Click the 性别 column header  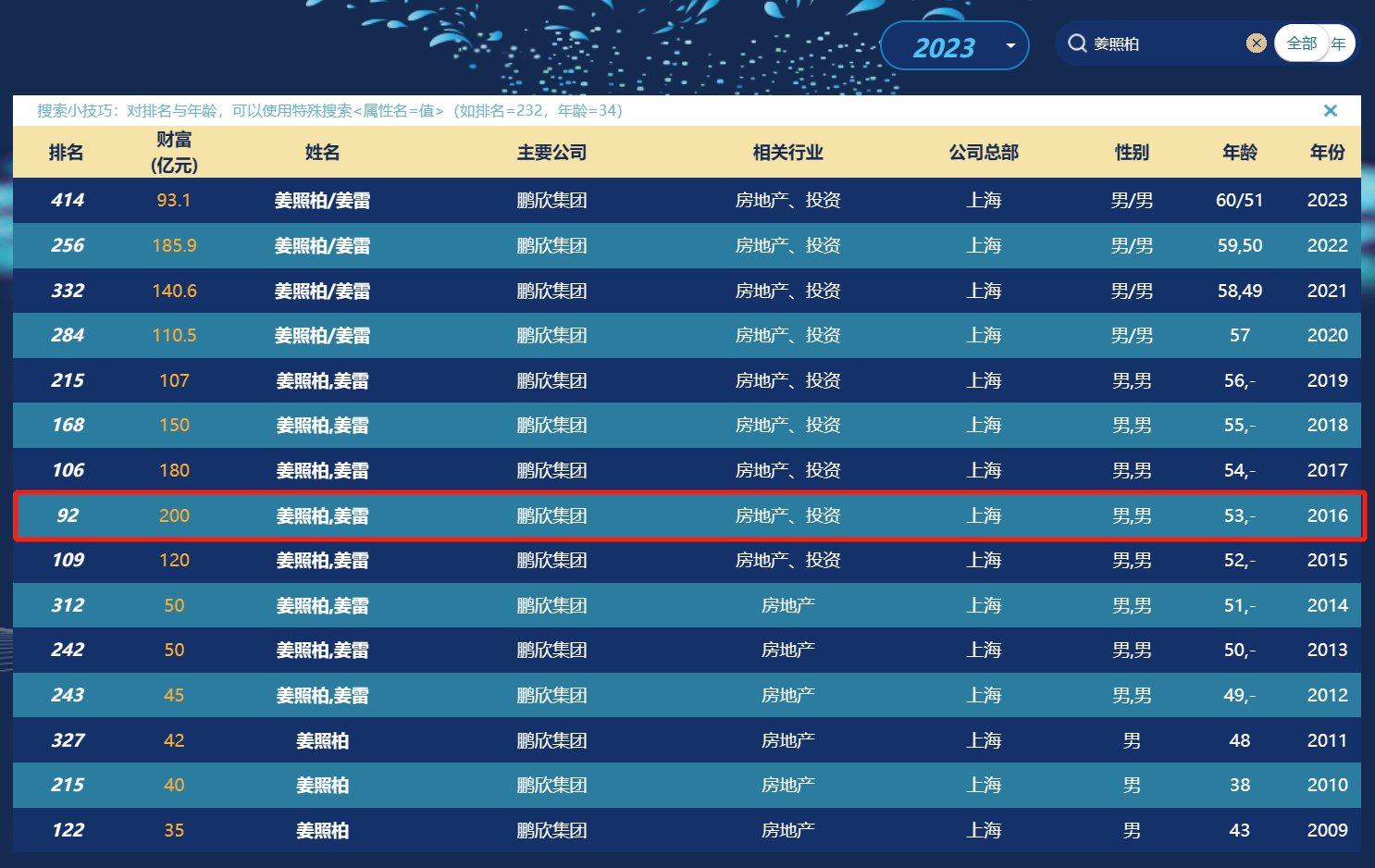tap(1132, 153)
